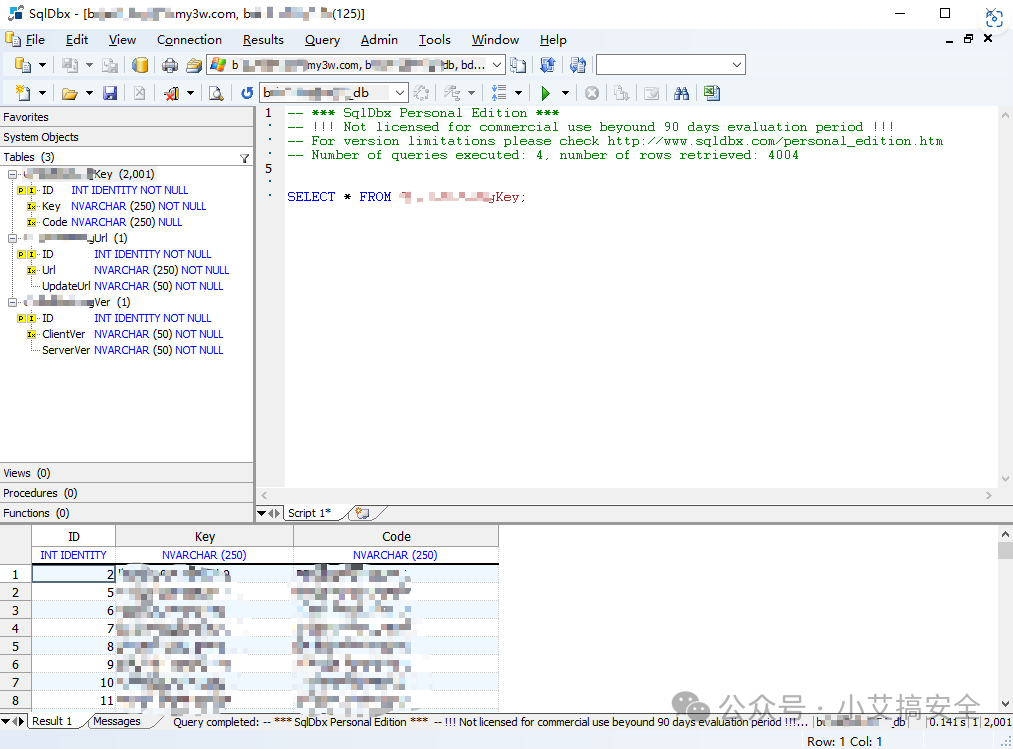
Task: Click the filter funnel icon in Tables header
Action: click(x=244, y=158)
